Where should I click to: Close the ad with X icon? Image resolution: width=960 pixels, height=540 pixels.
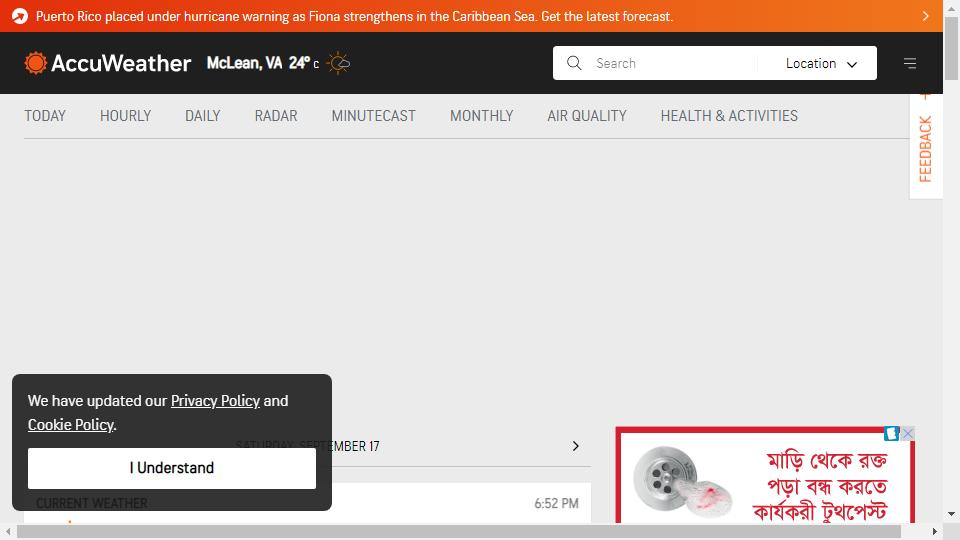coord(908,433)
